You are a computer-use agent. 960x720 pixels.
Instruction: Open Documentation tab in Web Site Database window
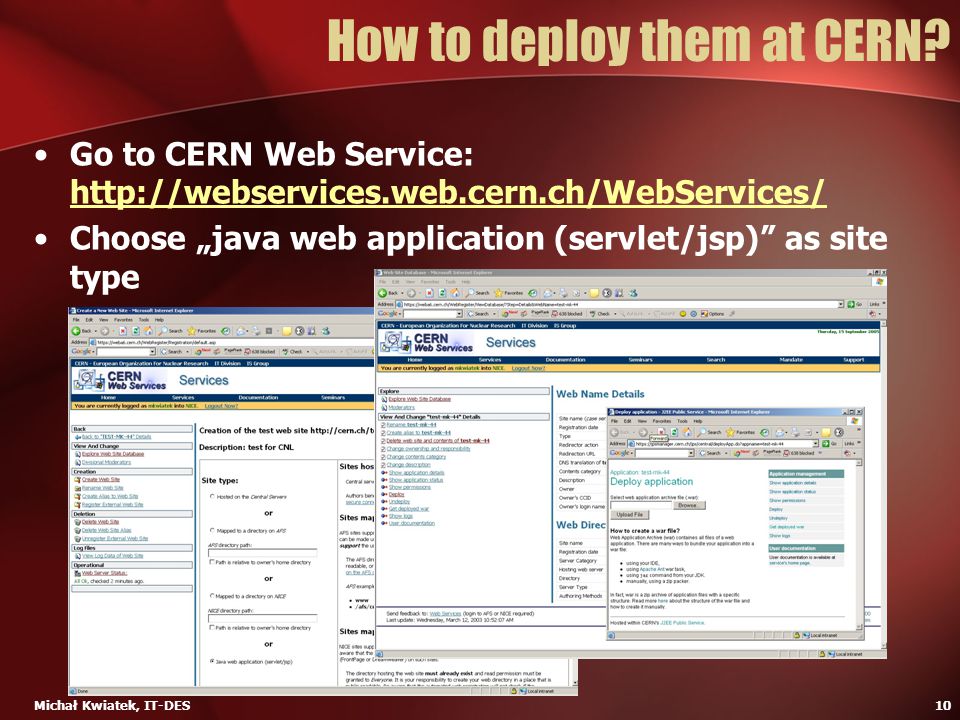click(565, 360)
